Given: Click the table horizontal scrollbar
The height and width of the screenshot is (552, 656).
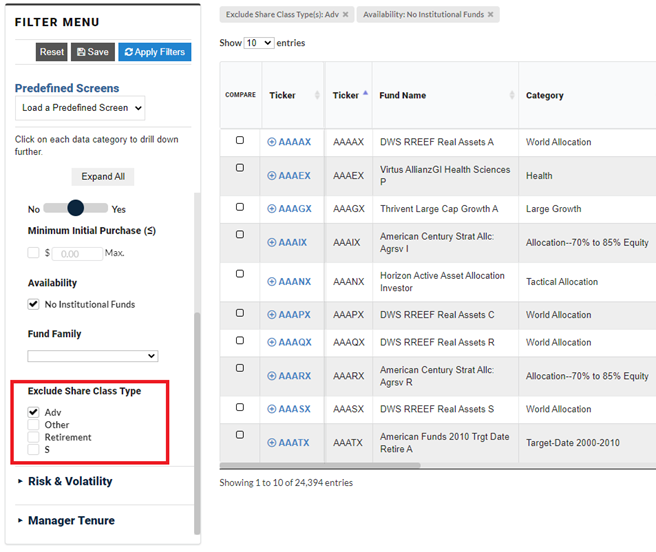Looking at the screenshot, I should coord(320,465).
